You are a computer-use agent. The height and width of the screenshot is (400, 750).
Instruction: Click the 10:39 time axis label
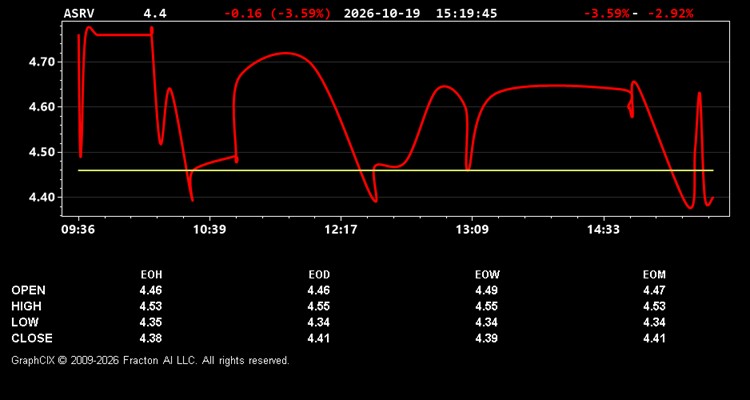209,230
